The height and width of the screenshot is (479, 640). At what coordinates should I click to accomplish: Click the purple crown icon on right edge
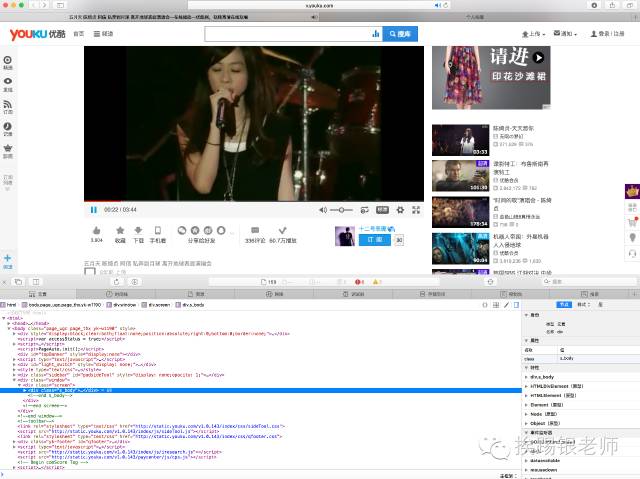(632, 191)
